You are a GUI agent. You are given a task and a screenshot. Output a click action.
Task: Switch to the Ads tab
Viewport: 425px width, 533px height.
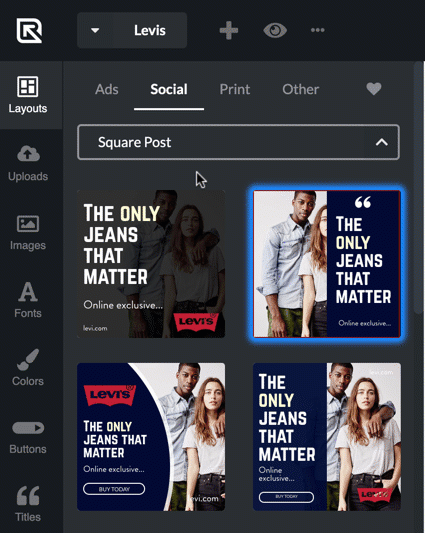click(107, 89)
